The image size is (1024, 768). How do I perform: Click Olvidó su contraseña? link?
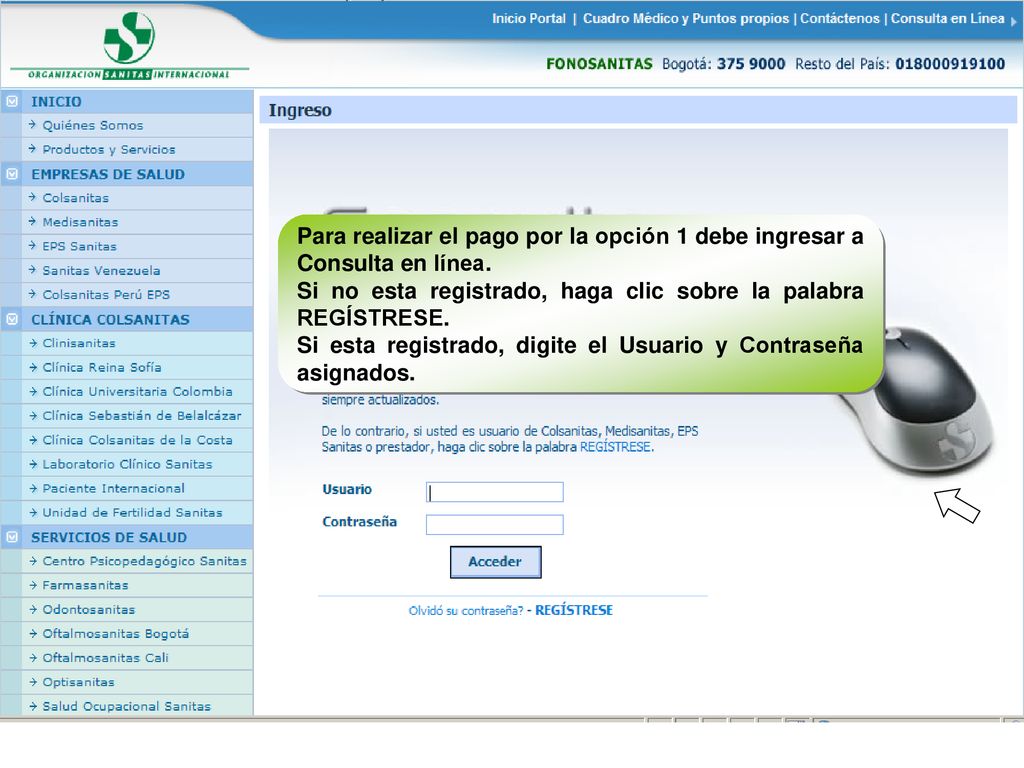(466, 611)
